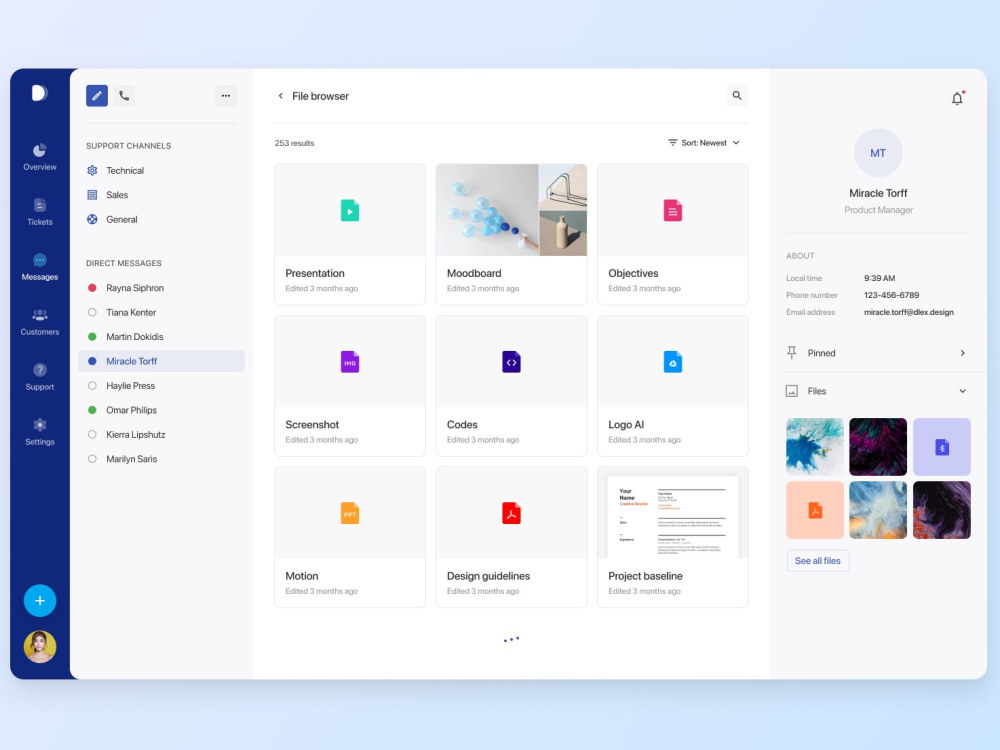
Task: Click the See all files button
Action: [x=817, y=560]
